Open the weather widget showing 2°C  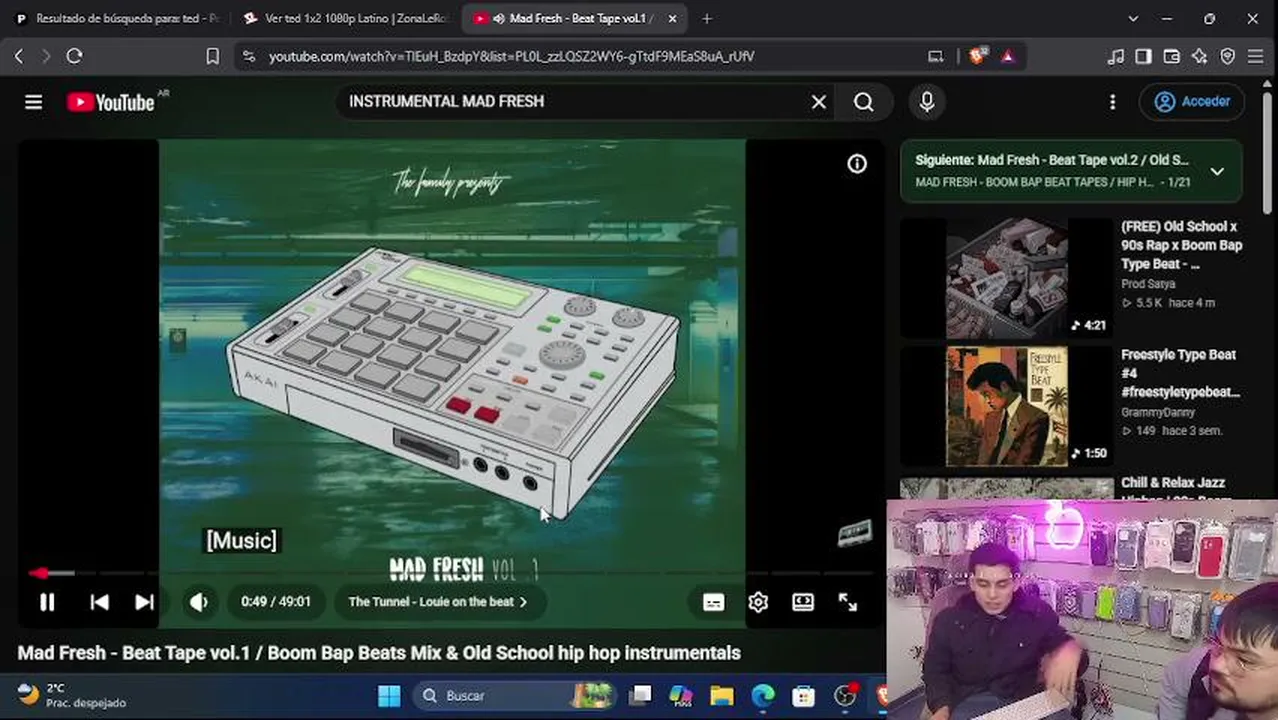(72, 695)
